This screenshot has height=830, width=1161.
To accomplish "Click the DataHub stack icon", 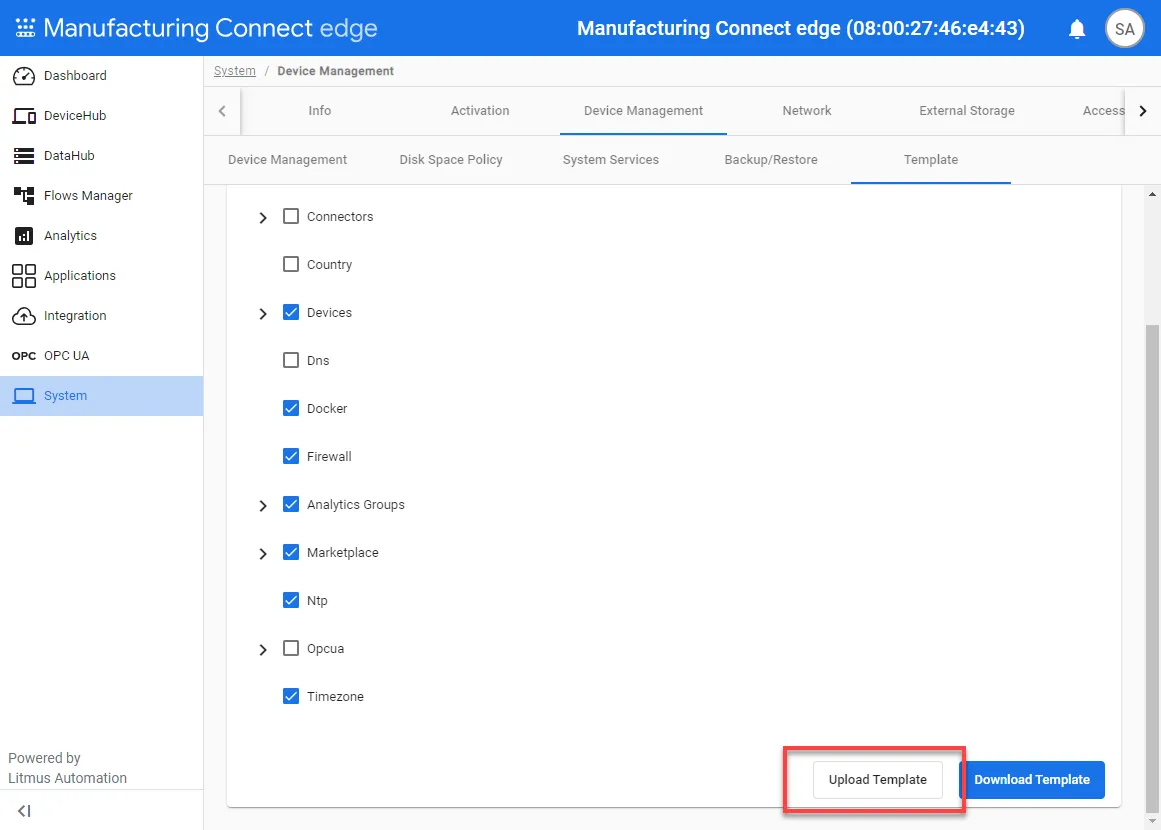I will [x=24, y=155].
